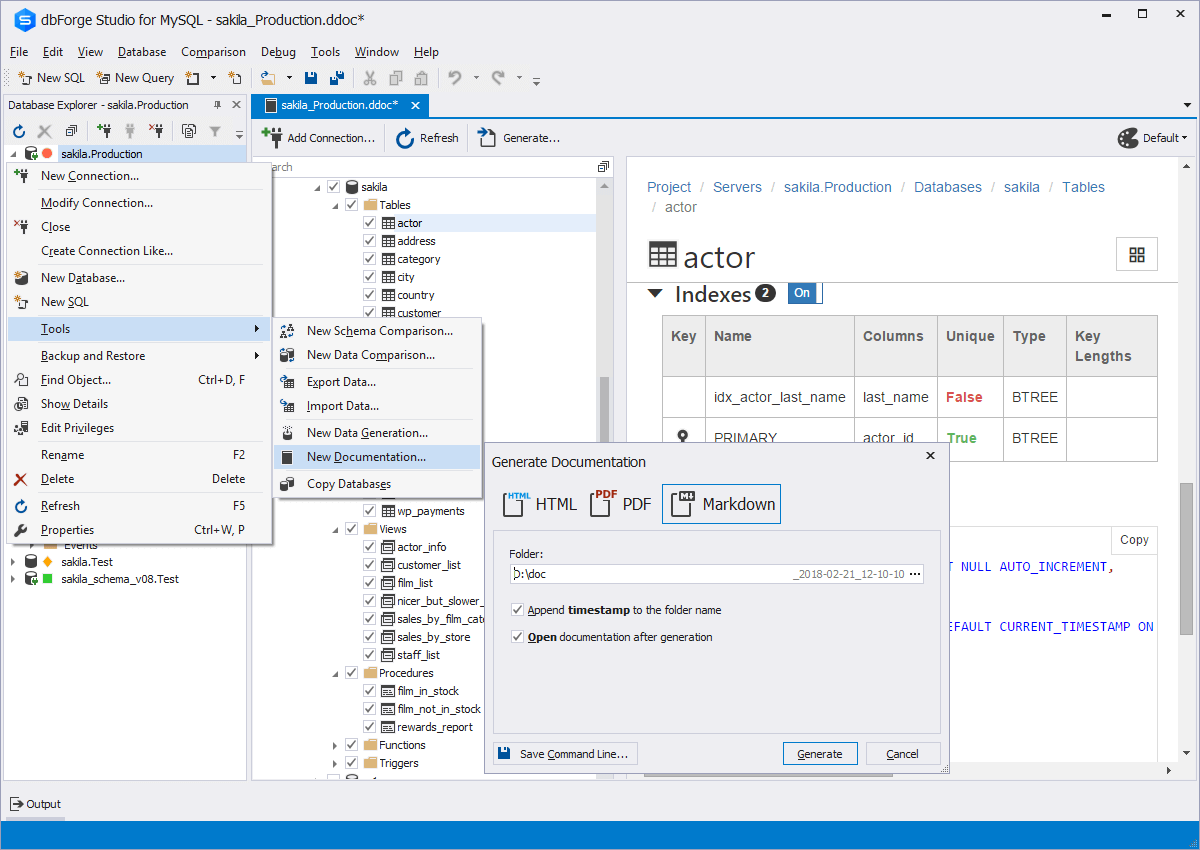Expand the sakila.Test connection node

point(13,562)
